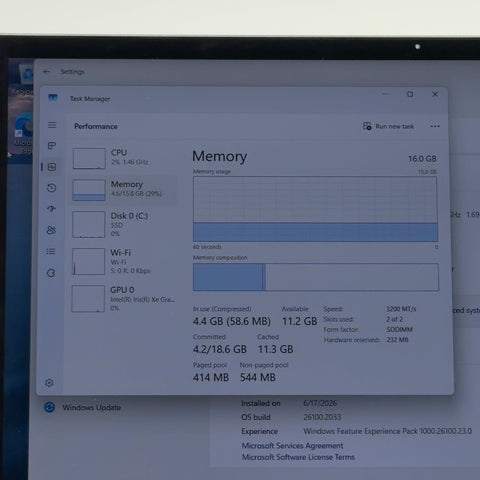Select the GPU 0 performance item
480x480 pixels.
click(124, 298)
